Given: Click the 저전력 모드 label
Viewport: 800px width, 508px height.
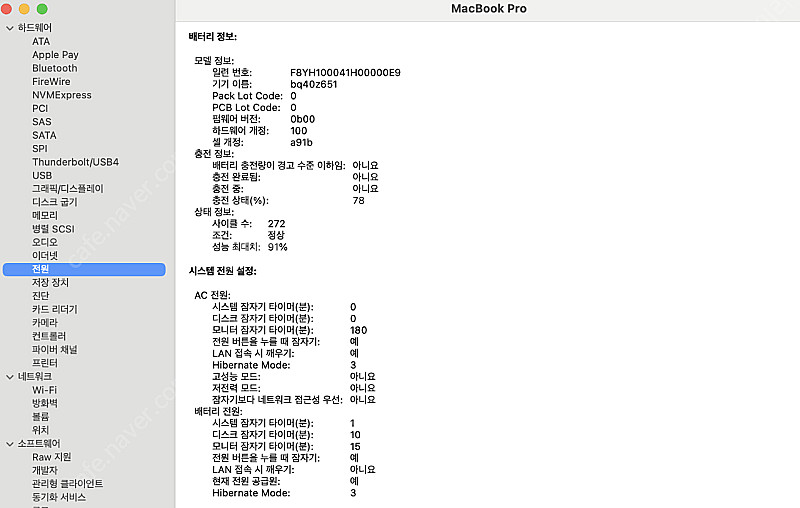Looking at the screenshot, I should [236, 388].
